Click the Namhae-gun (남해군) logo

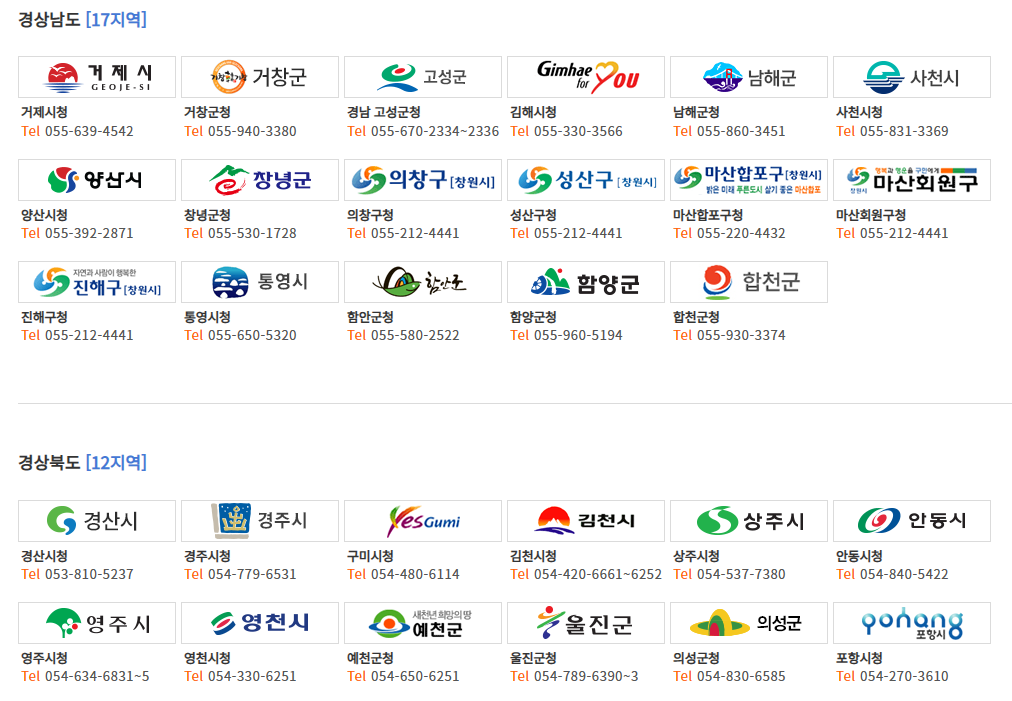748,76
